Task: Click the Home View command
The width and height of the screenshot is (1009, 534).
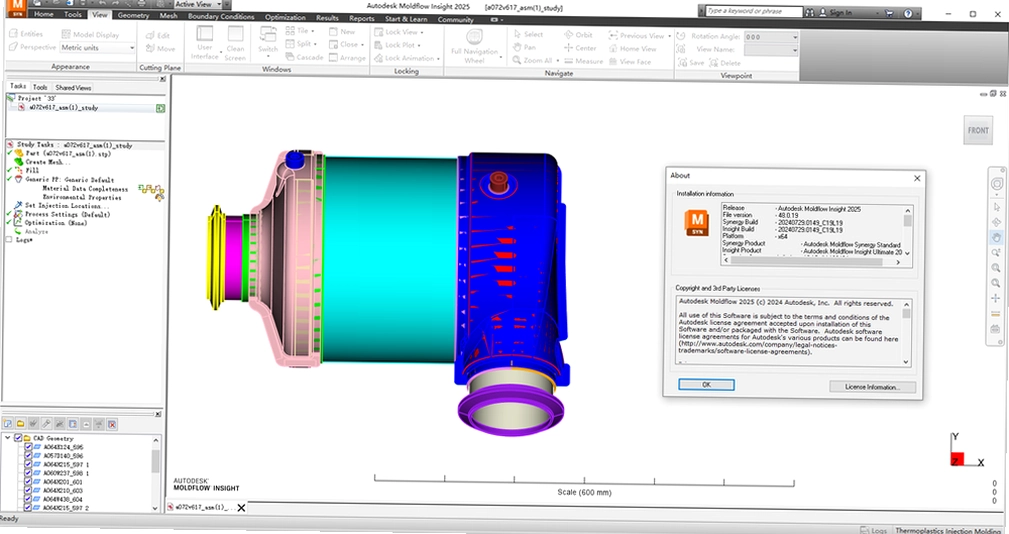Action: (x=633, y=48)
